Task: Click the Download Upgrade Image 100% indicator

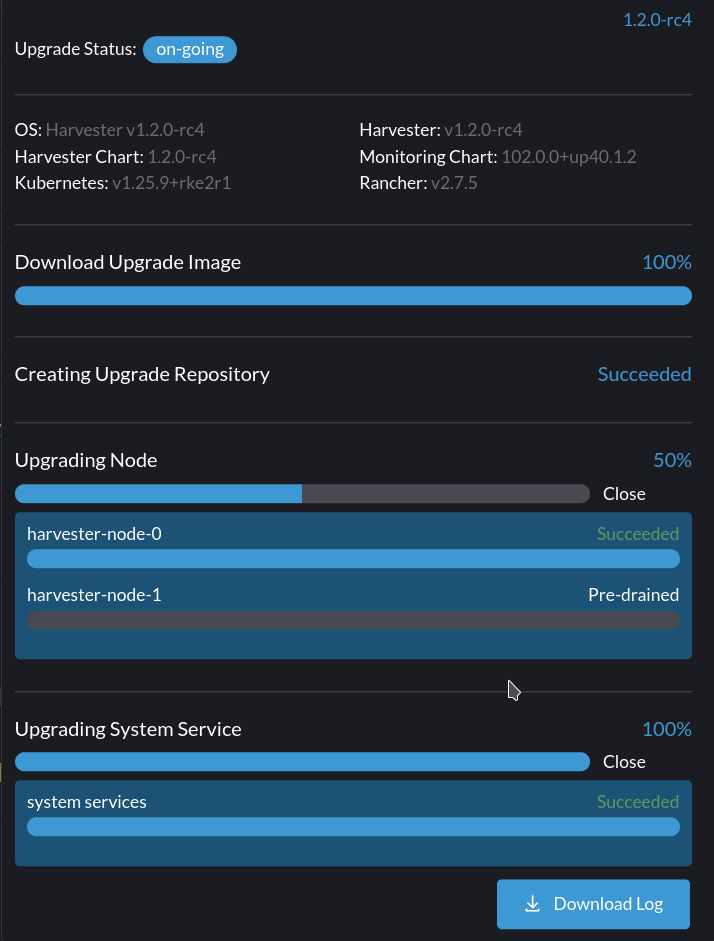Action: click(x=666, y=262)
